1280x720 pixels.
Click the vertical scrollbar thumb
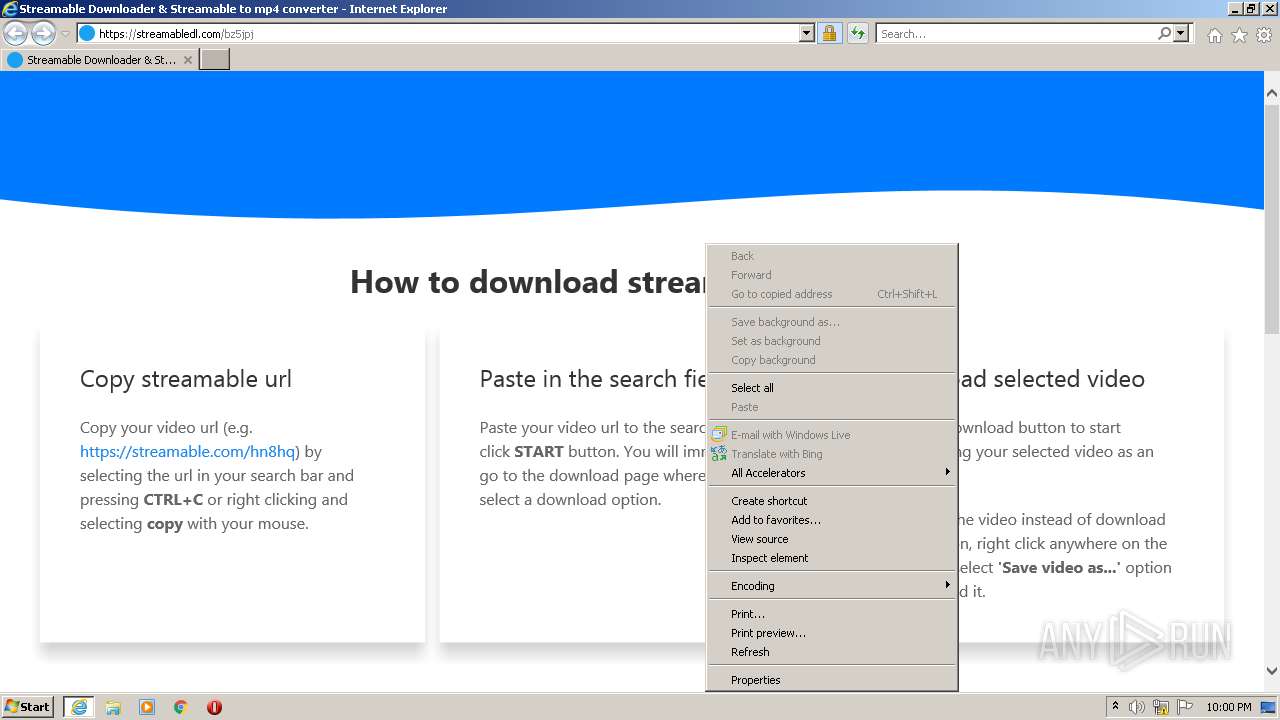pos(1272,220)
